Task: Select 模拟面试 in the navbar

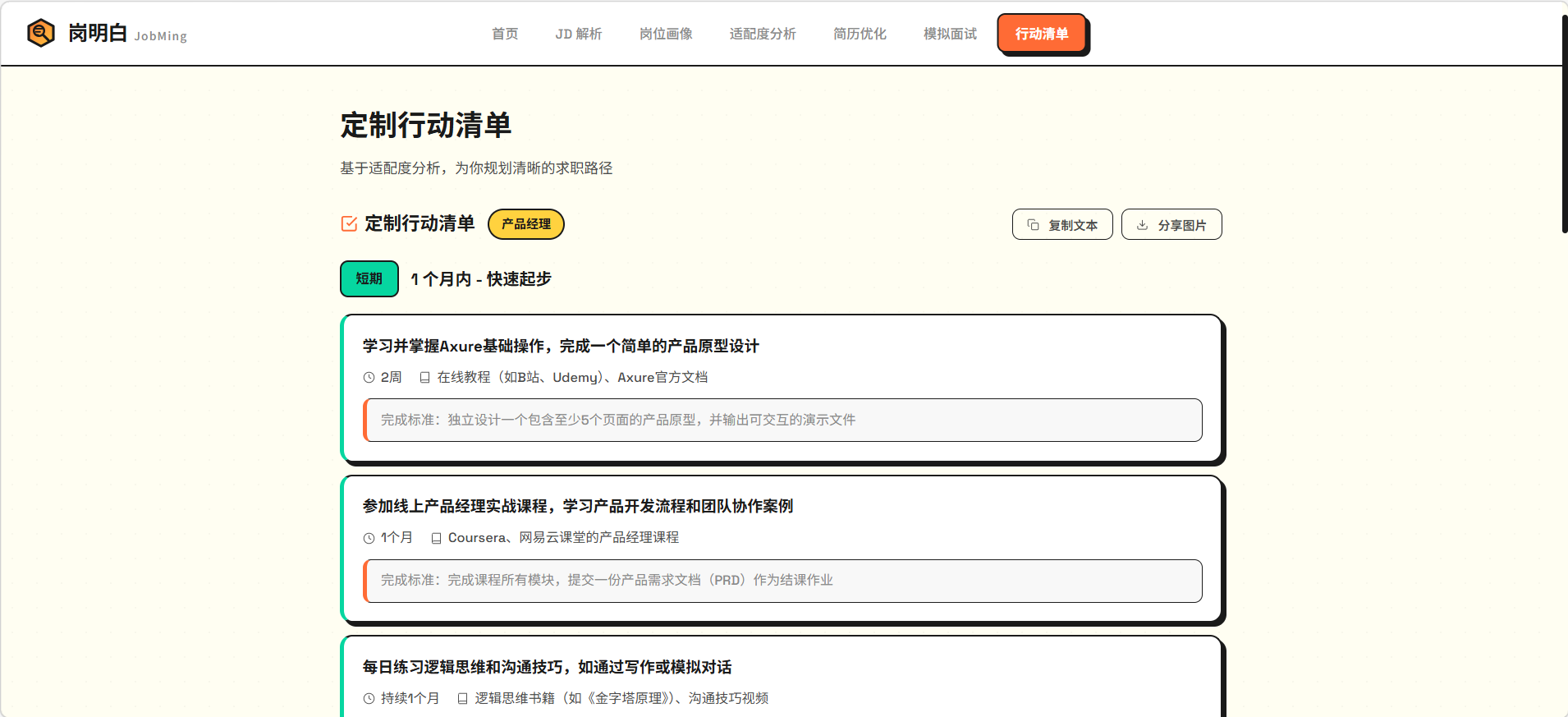Action: tap(950, 34)
